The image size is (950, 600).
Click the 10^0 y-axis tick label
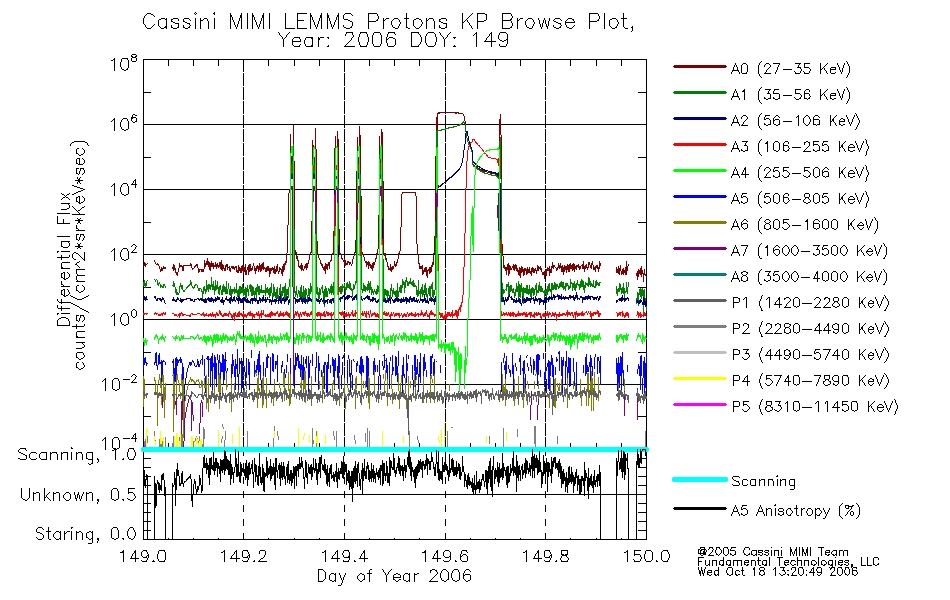(124, 319)
